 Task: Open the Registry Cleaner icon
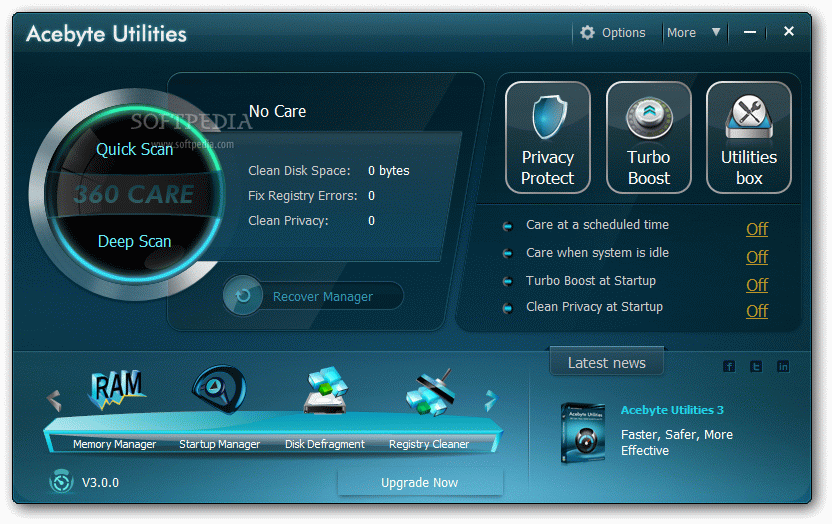pos(430,392)
